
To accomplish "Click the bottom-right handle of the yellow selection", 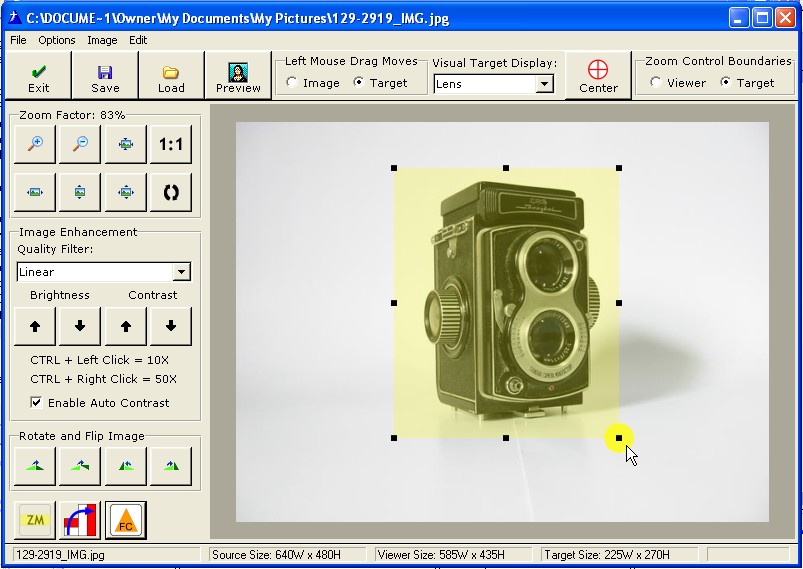I will click(x=619, y=438).
